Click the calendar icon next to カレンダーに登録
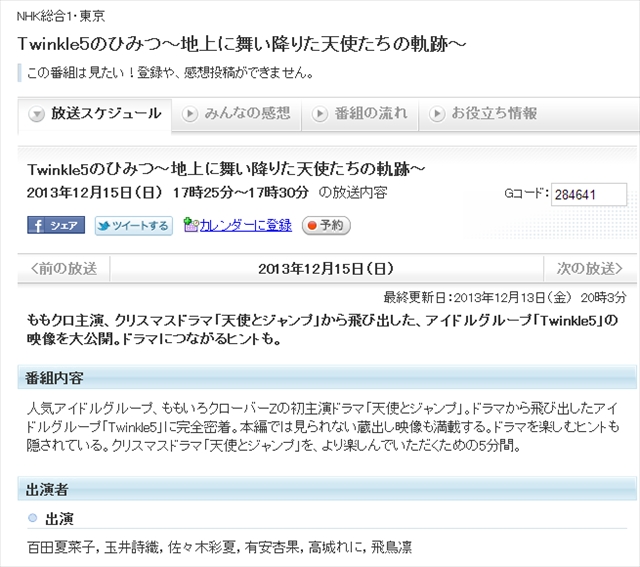 tap(191, 225)
